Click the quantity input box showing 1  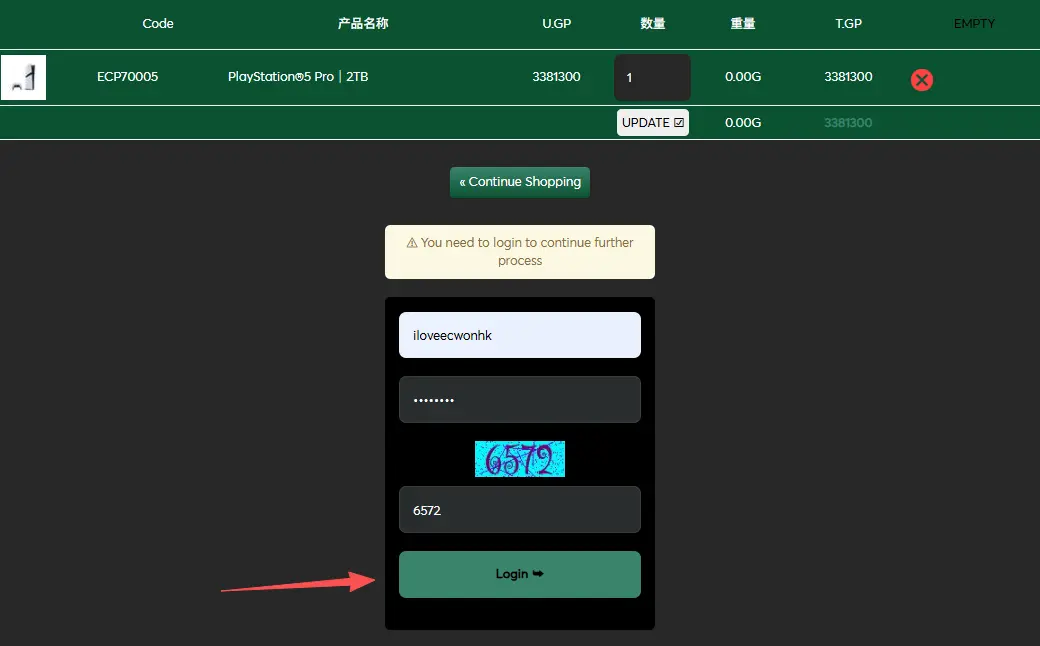coord(652,77)
